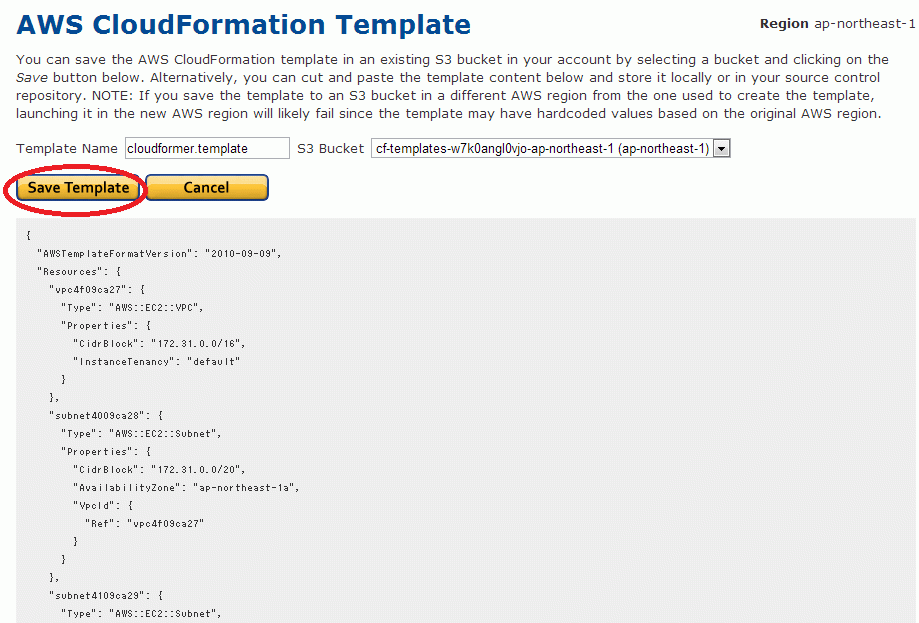Screen dimensions: 919x623
Task: Click the vpc4f09ca27 resource definition line
Action: [x=97, y=290]
